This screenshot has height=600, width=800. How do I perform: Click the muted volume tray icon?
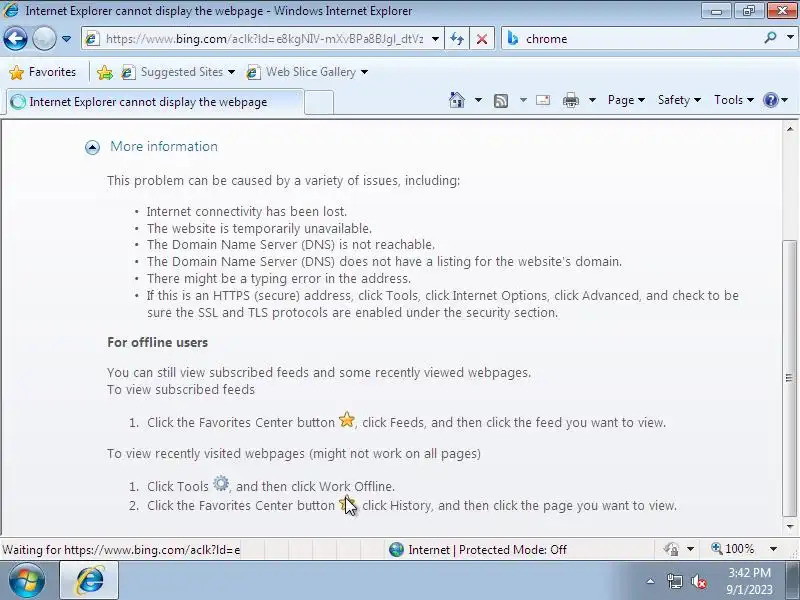[699, 581]
